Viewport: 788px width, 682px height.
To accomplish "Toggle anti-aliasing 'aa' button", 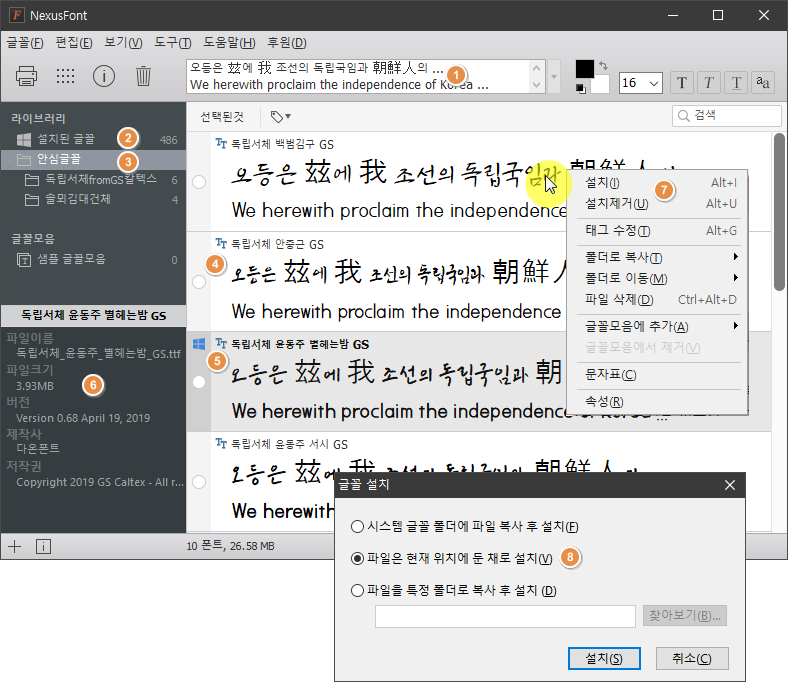I will click(x=763, y=82).
